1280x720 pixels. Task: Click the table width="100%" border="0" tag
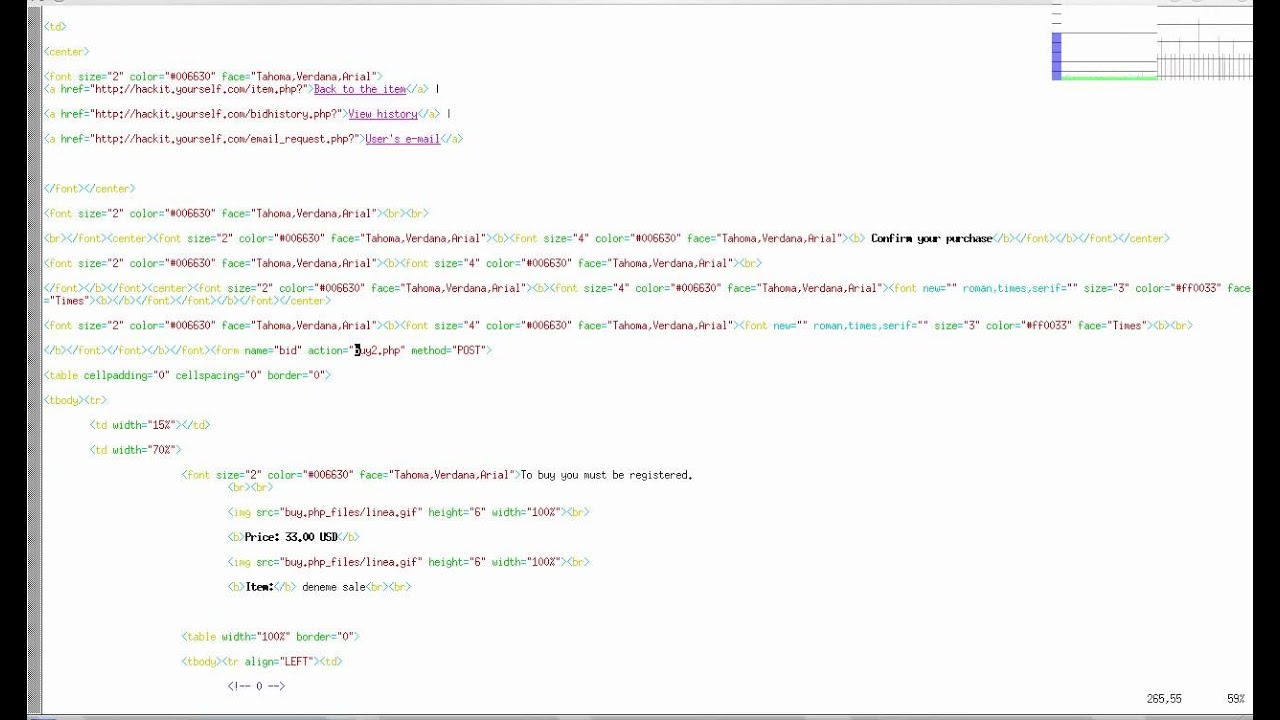(x=270, y=636)
